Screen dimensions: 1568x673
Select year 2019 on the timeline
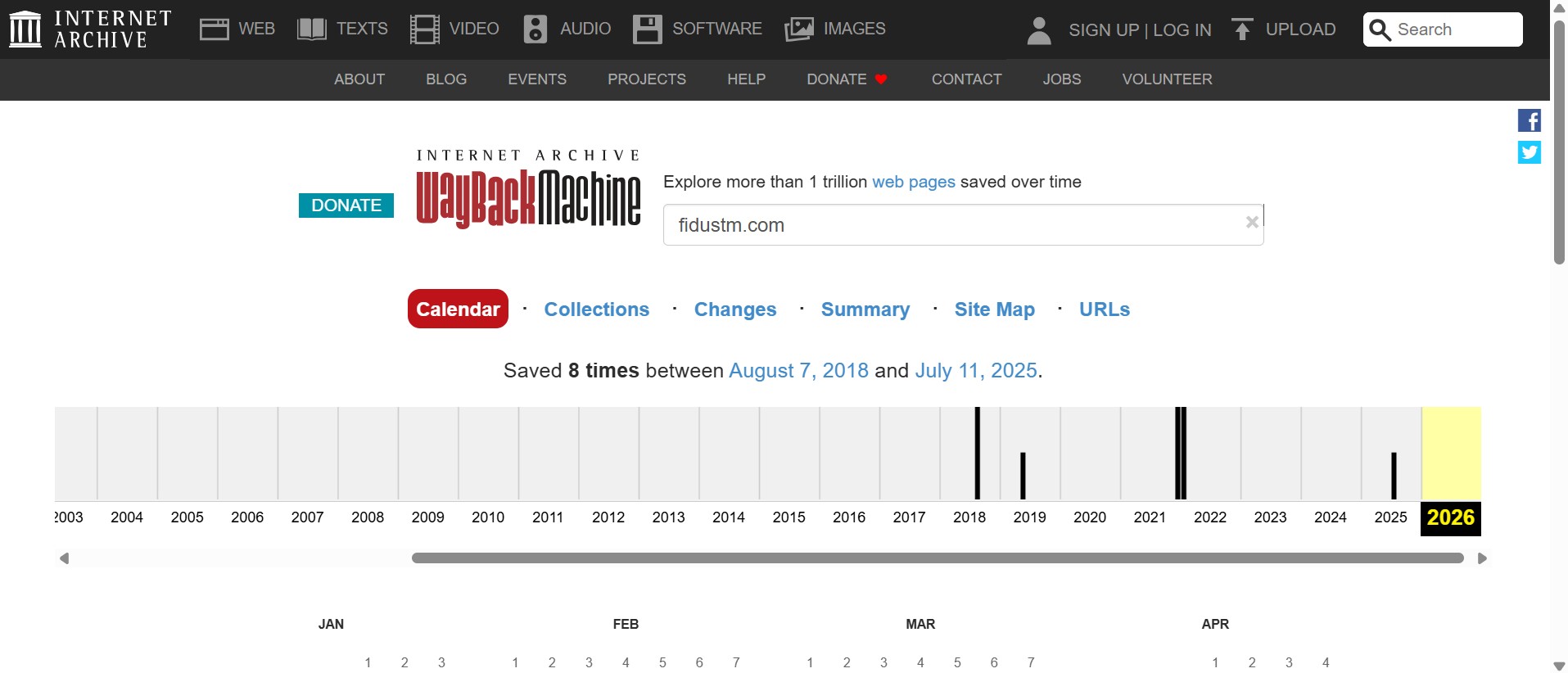1029,517
